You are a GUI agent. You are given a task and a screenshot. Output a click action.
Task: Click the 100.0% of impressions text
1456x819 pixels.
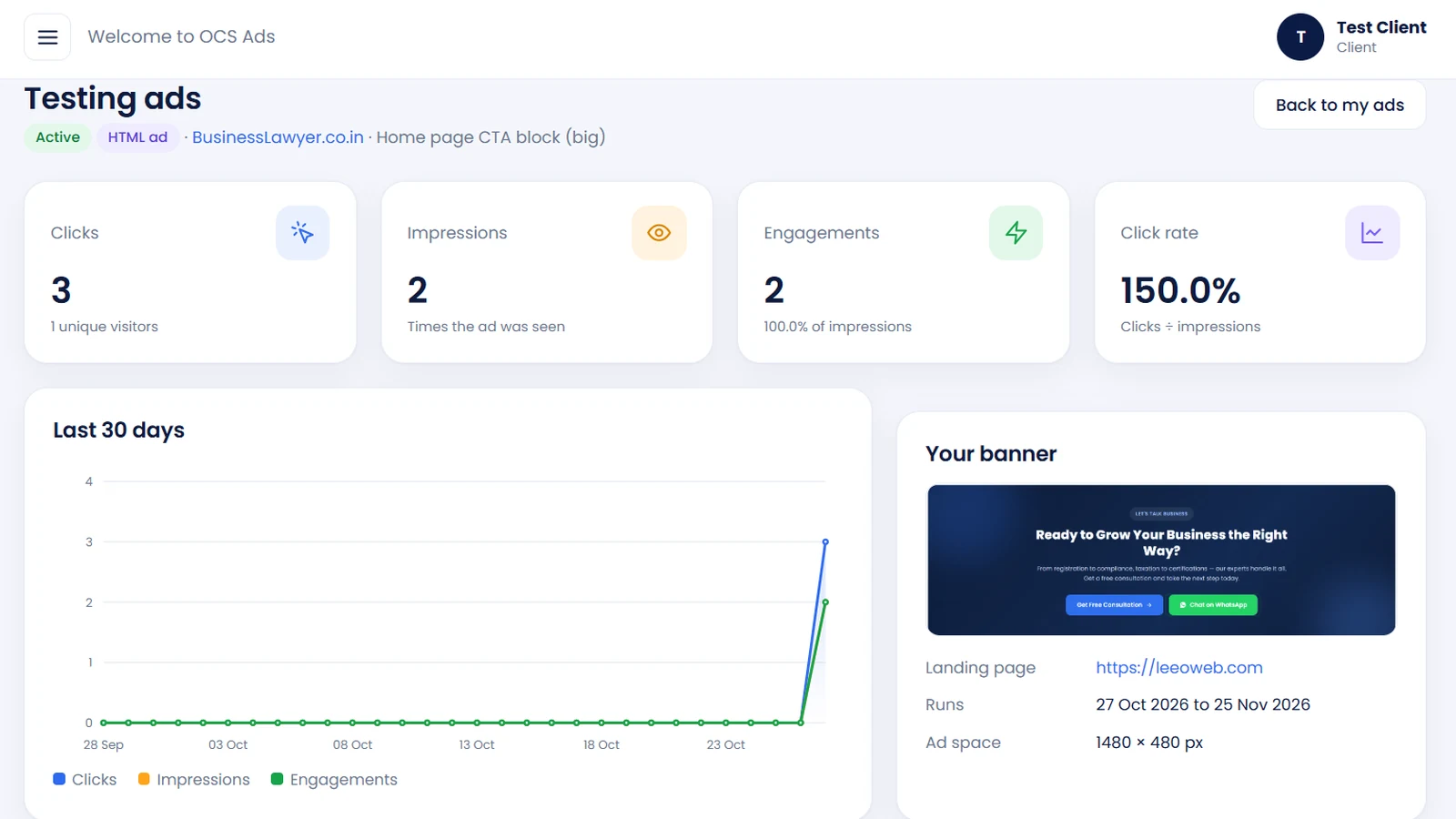(x=837, y=327)
